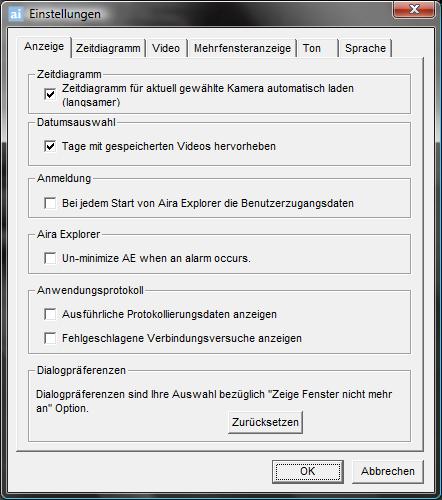Enable Benutzerzugangsdaten bei jedem Start checkbox
This screenshot has height=500, width=442.
(50, 203)
